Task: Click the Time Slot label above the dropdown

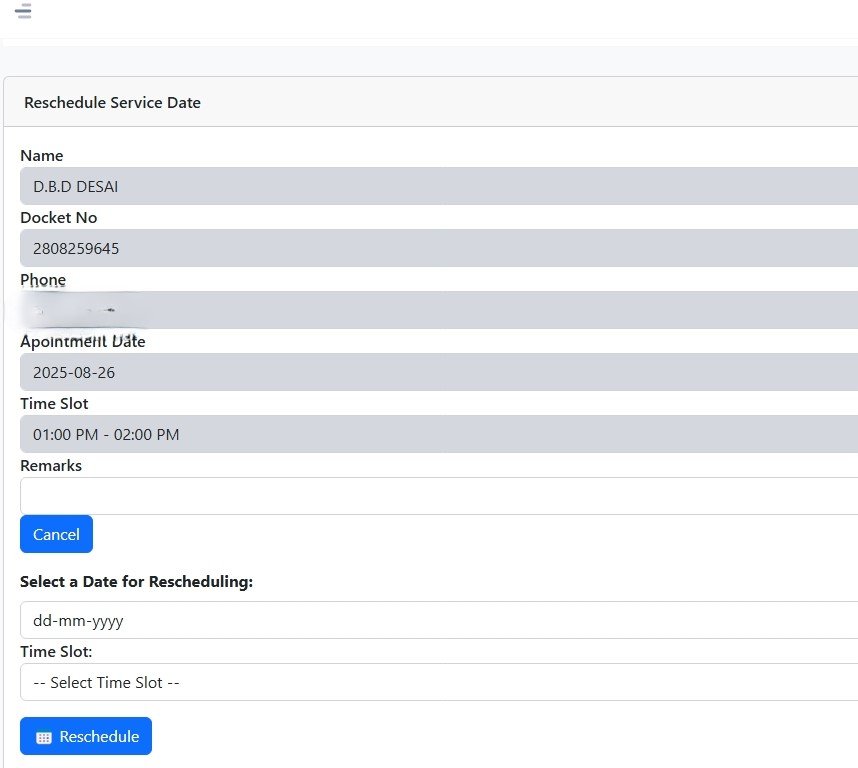Action: pos(56,651)
